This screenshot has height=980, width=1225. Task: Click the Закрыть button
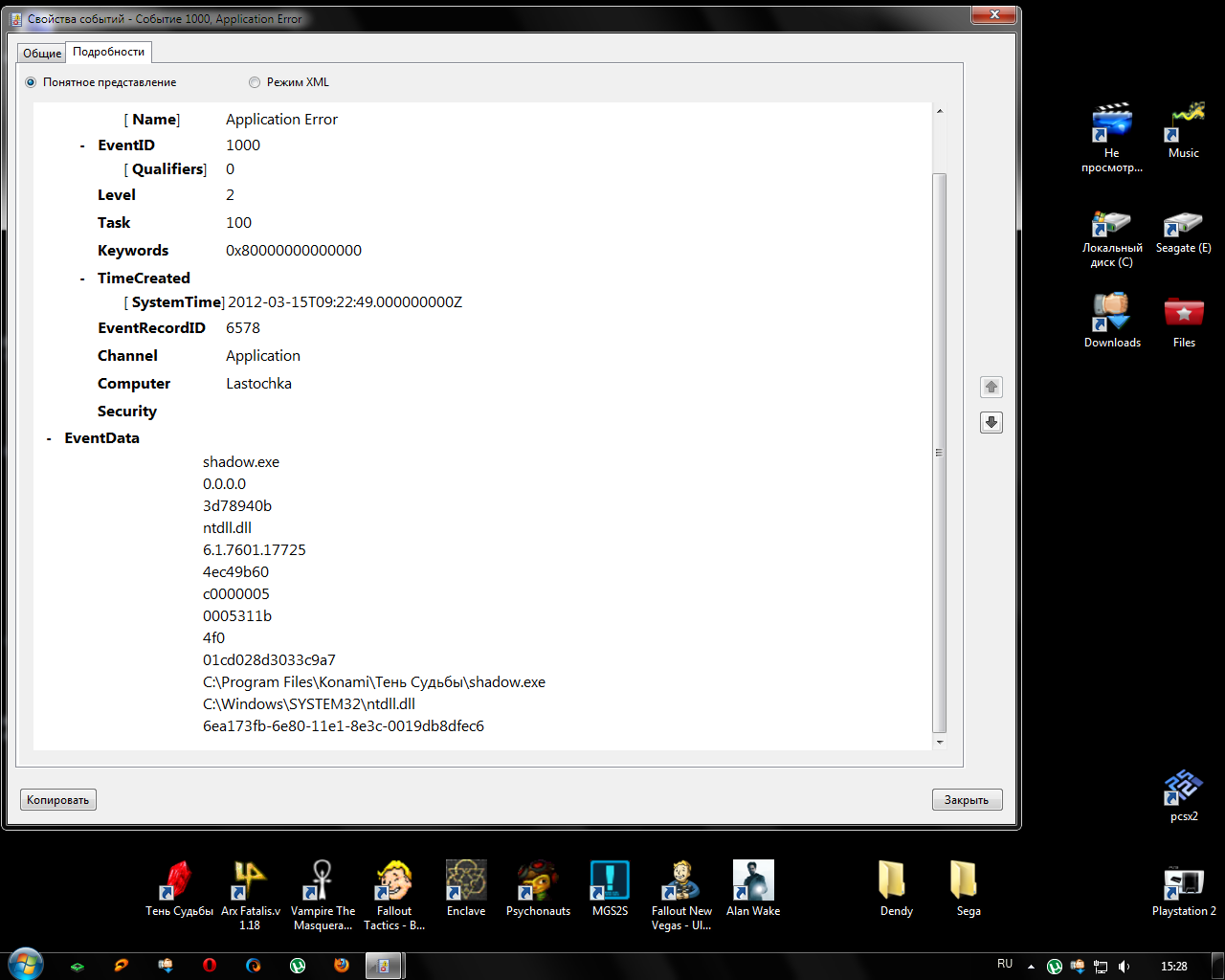967,800
